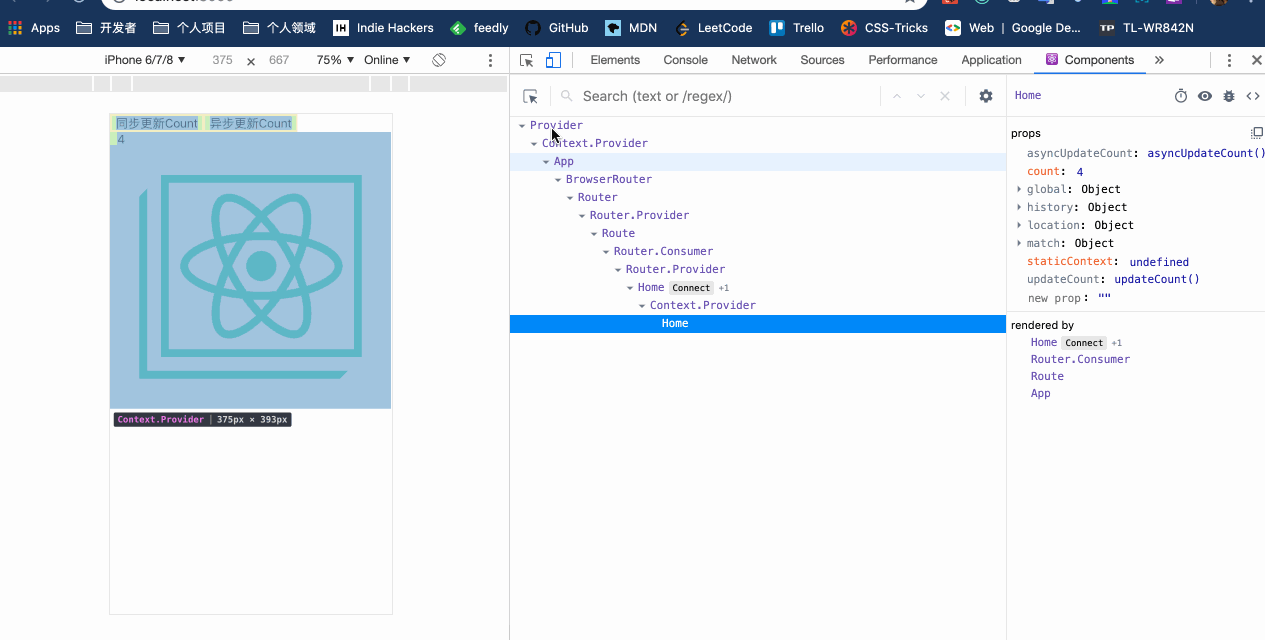Screen dimensions: 1265x640
Task: Click the rotate device orientation icon
Action: tap(439, 60)
